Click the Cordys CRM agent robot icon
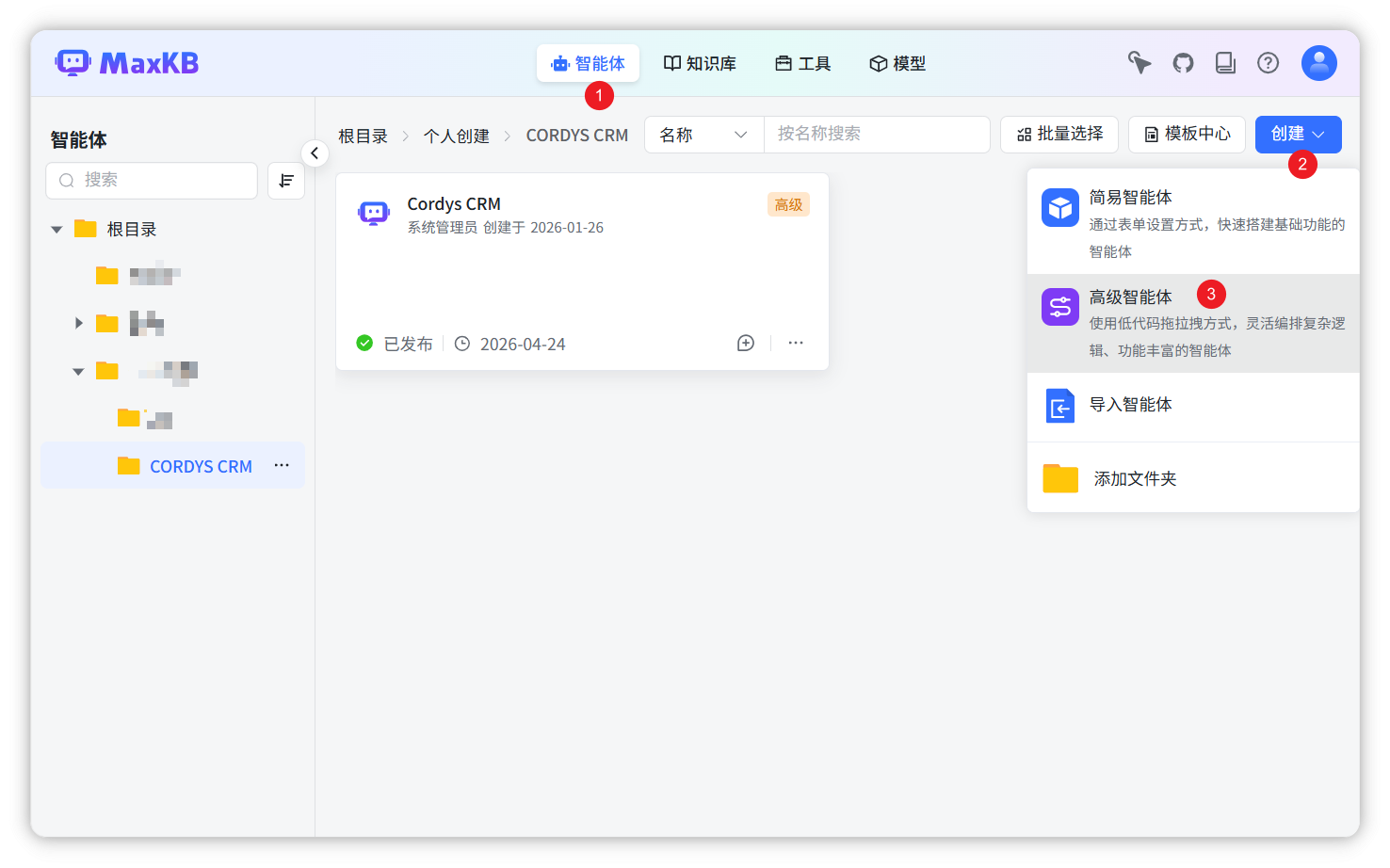This screenshot has height=868, width=1390. coord(374,214)
